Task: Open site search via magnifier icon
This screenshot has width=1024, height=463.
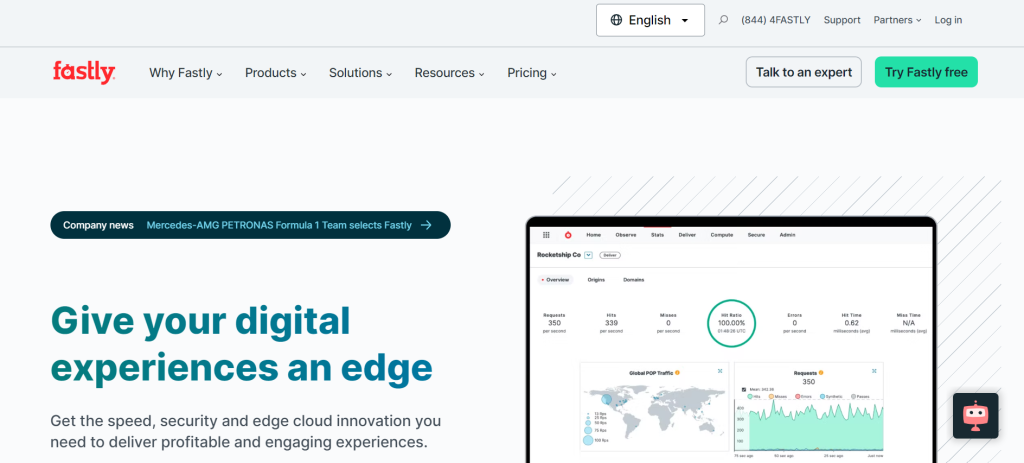Action: pyautogui.click(x=723, y=20)
